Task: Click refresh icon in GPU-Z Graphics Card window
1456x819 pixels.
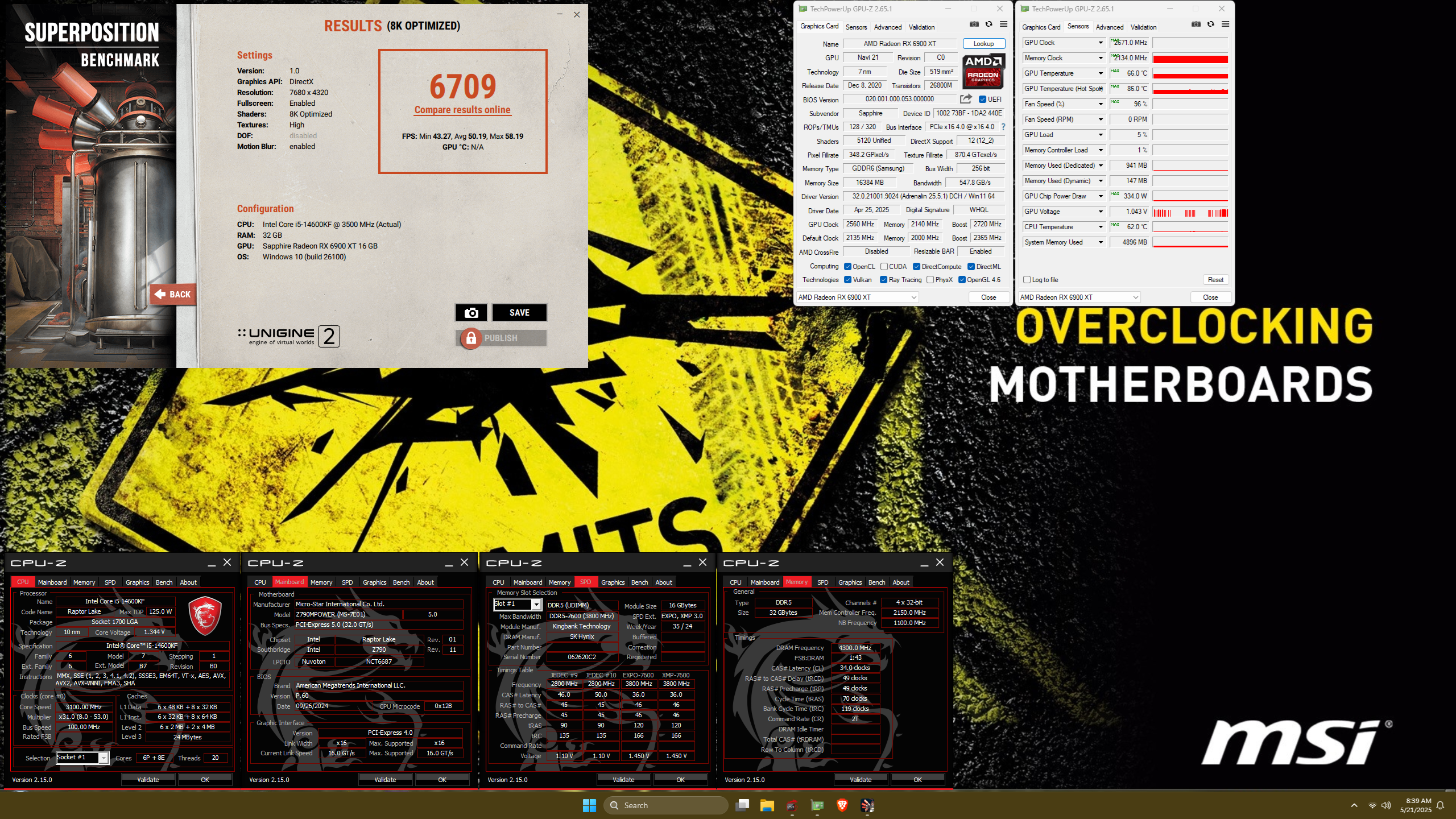Action: 989,24
